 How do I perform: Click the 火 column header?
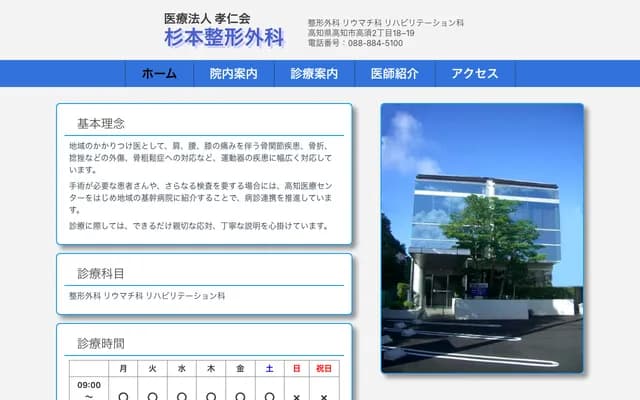click(153, 369)
